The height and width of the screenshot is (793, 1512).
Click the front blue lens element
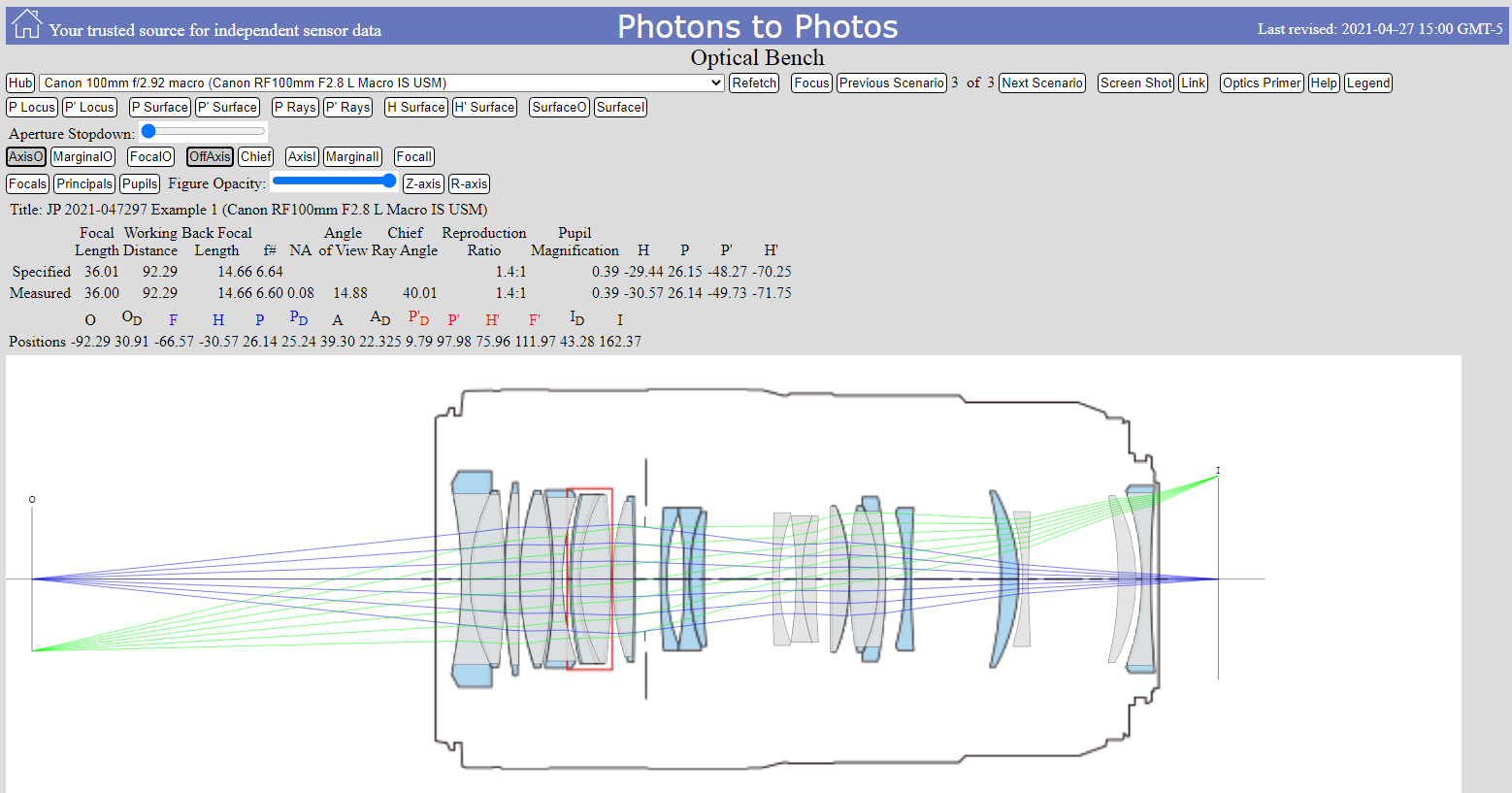click(472, 578)
